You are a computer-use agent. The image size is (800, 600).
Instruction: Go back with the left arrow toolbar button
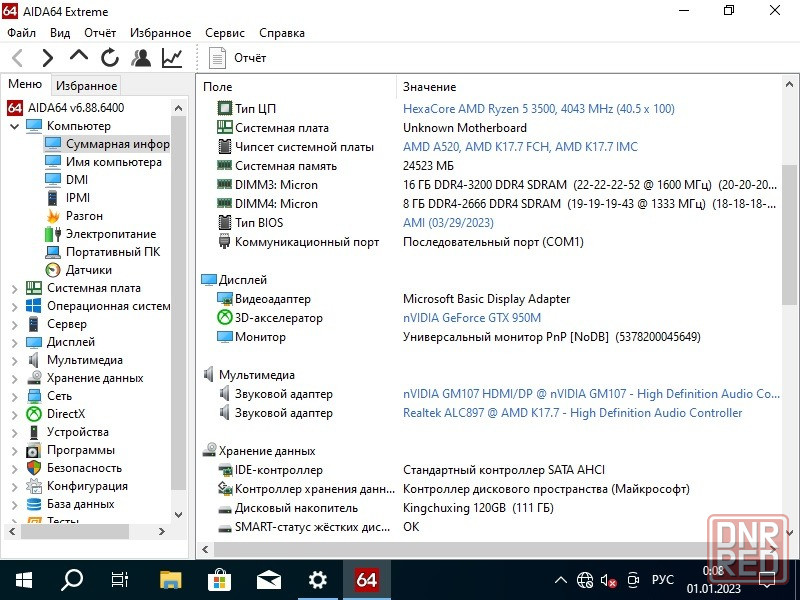coord(18,58)
